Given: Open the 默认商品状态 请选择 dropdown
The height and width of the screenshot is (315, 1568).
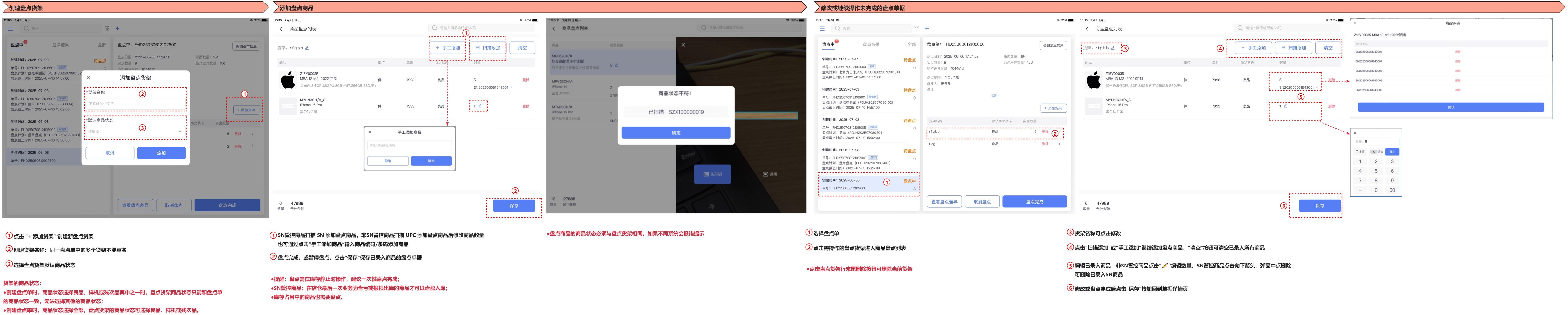Looking at the screenshot, I should click(135, 132).
